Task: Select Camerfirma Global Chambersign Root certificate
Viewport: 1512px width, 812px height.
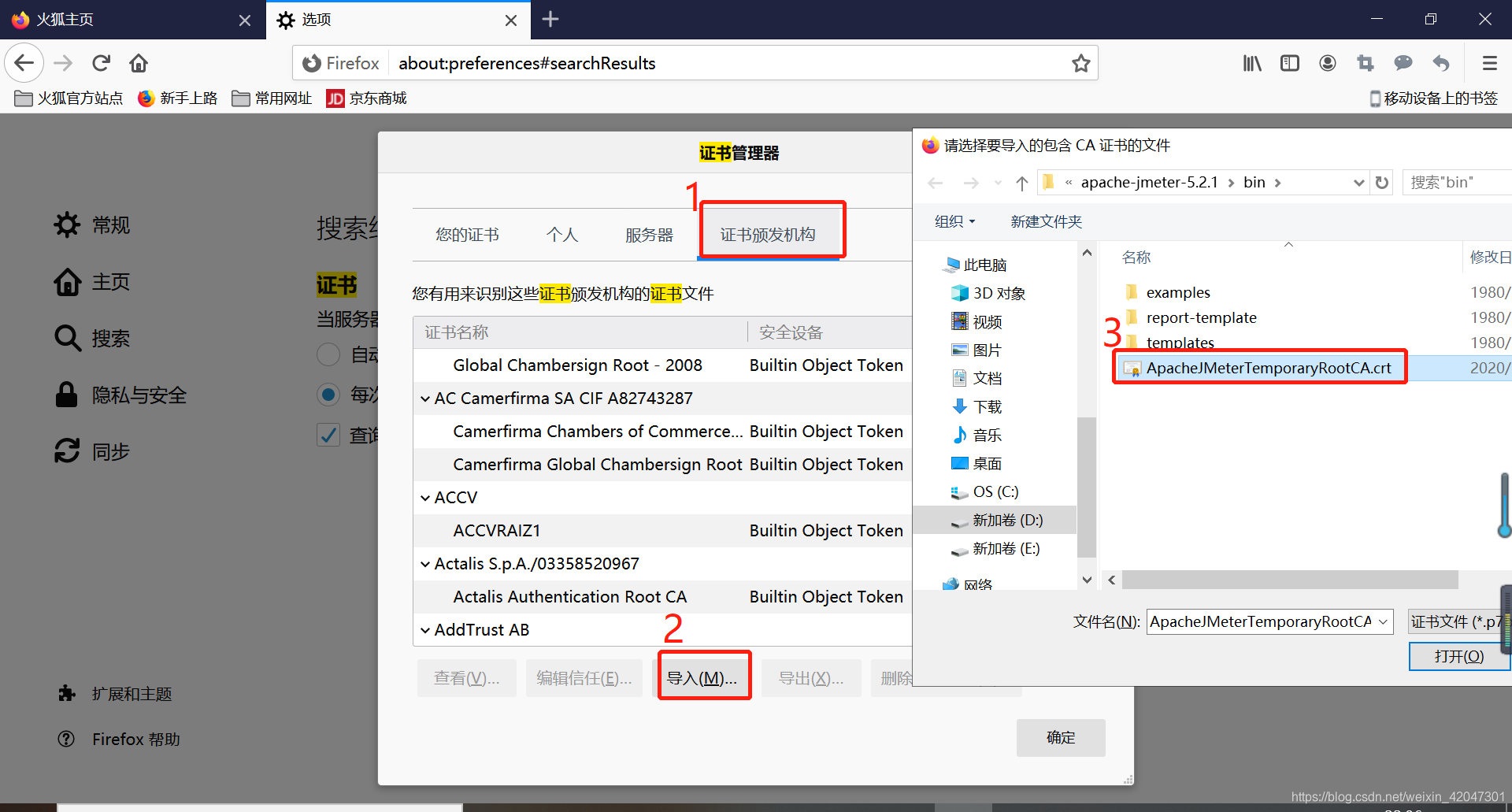Action: tap(662, 465)
